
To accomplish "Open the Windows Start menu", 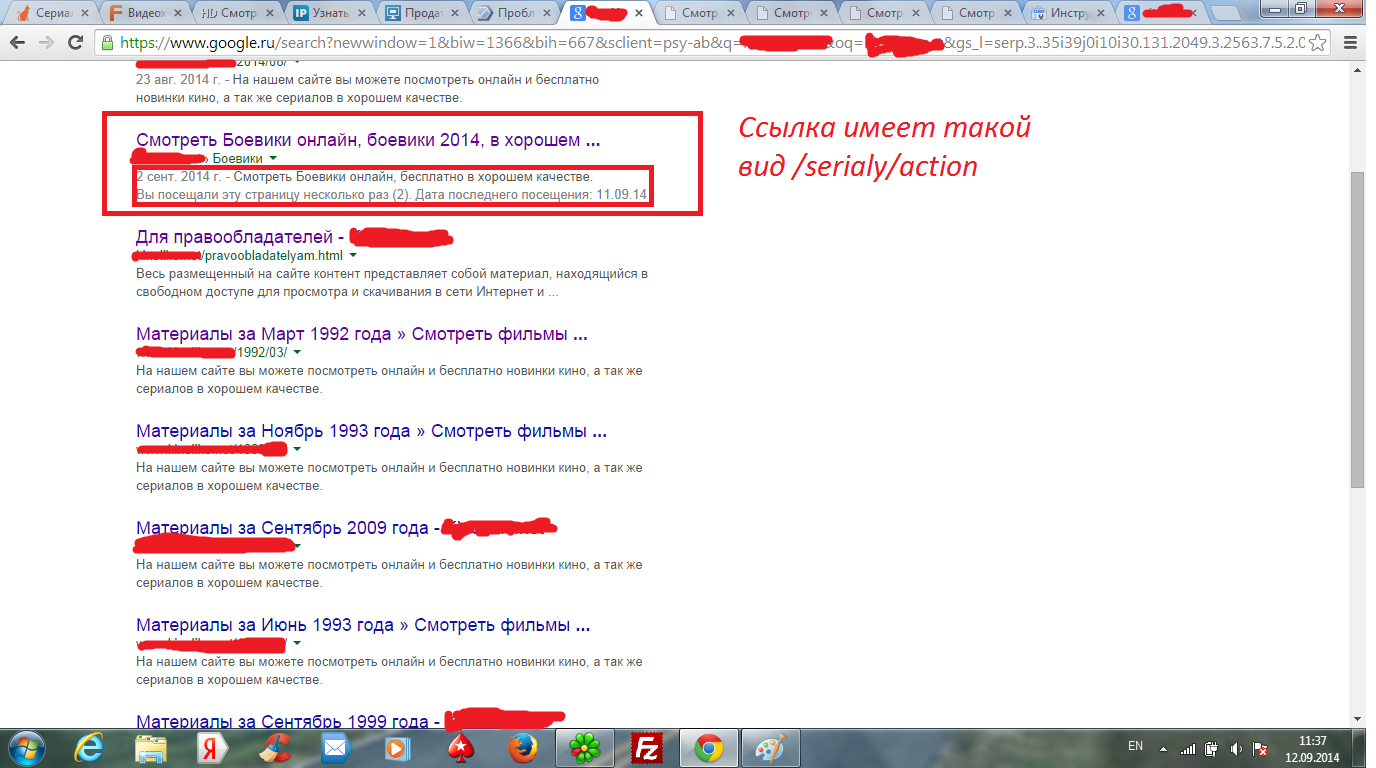I will pos(25,748).
